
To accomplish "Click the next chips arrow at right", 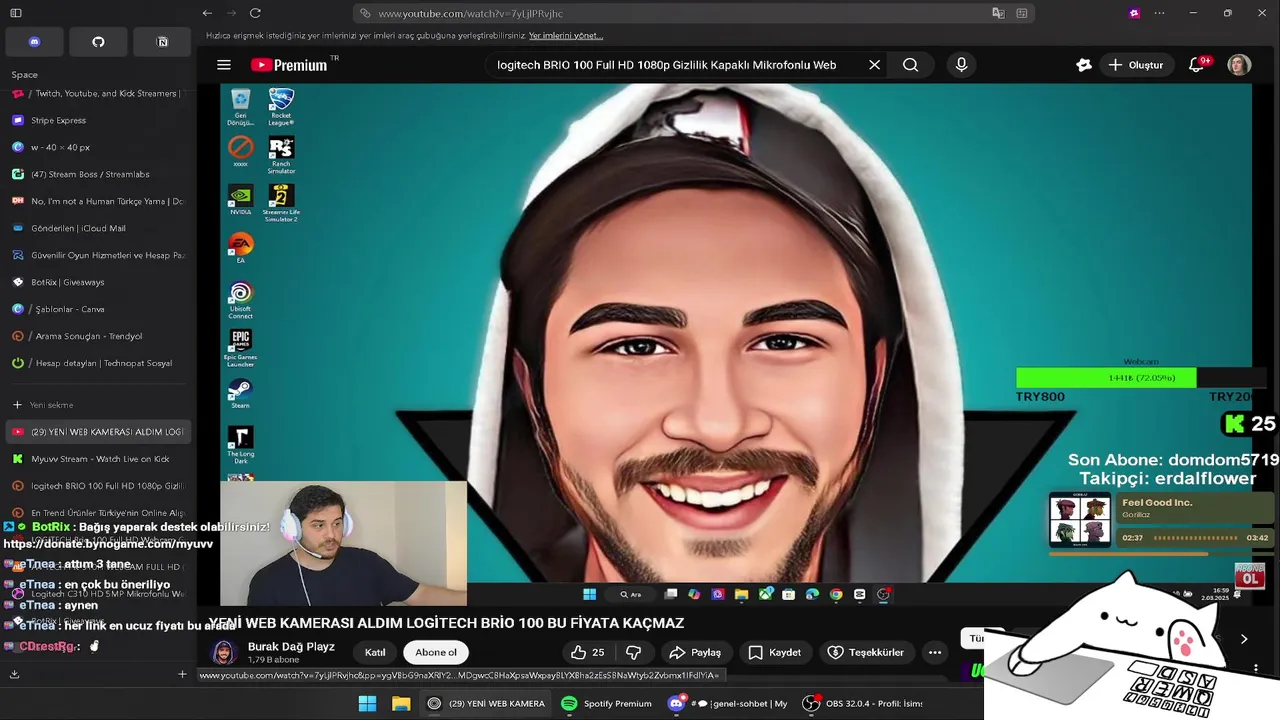I will pyautogui.click(x=1244, y=639).
